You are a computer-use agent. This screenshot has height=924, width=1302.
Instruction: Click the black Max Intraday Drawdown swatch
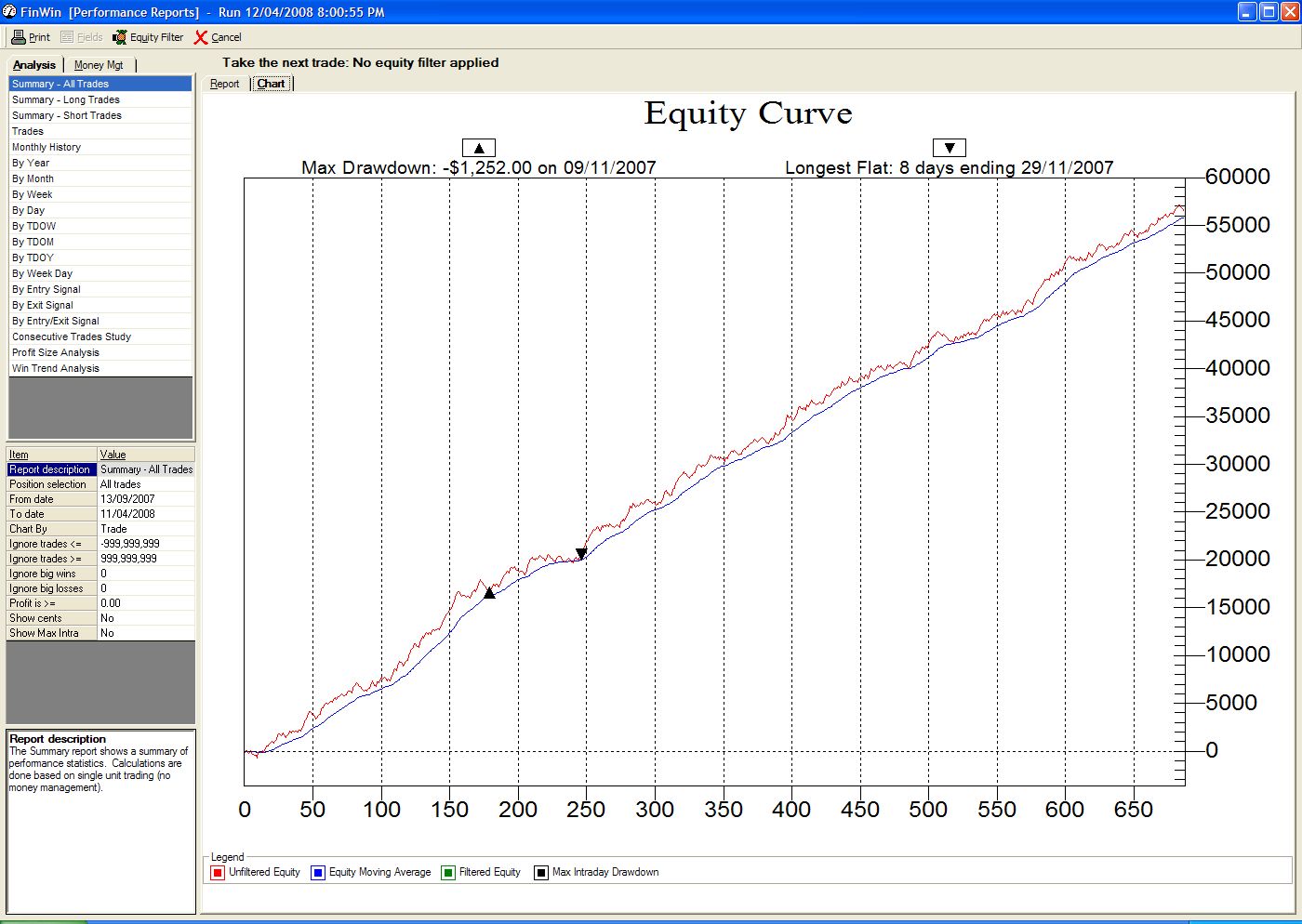(x=541, y=872)
